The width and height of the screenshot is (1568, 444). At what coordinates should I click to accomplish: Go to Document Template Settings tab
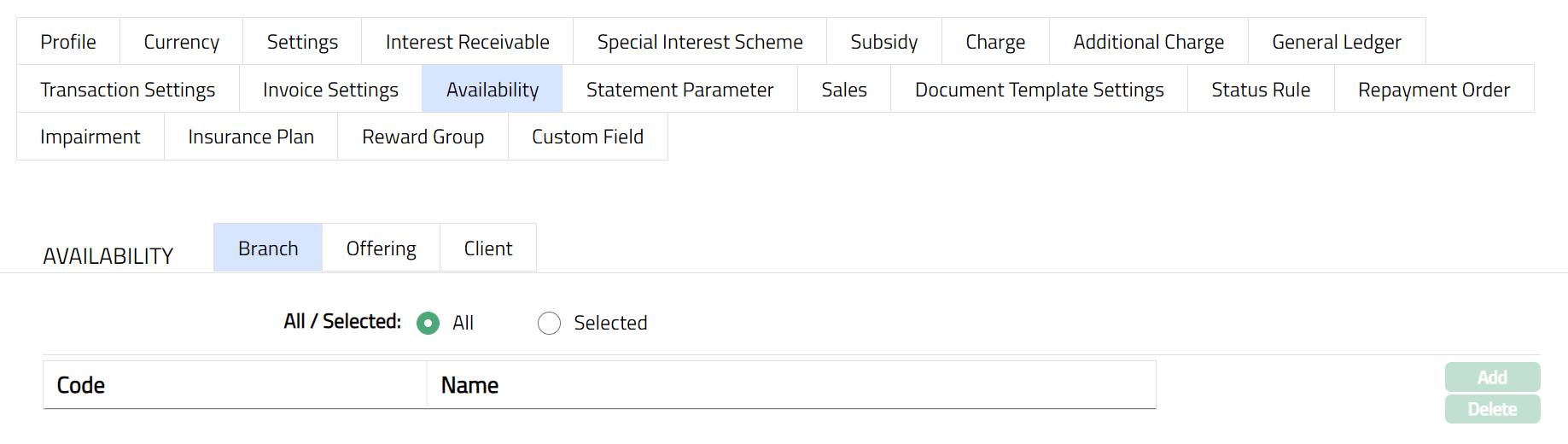[1039, 90]
